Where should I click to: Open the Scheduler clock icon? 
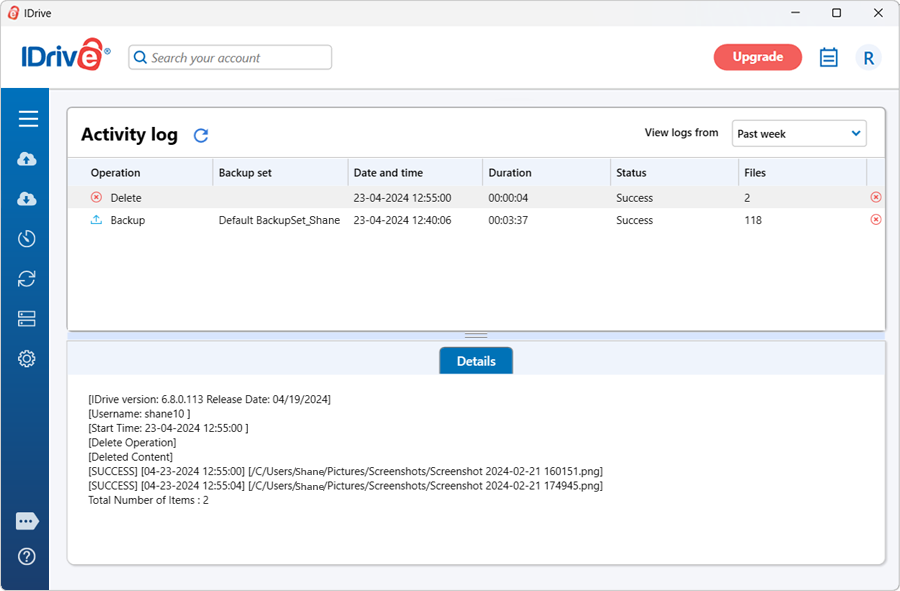coord(27,239)
